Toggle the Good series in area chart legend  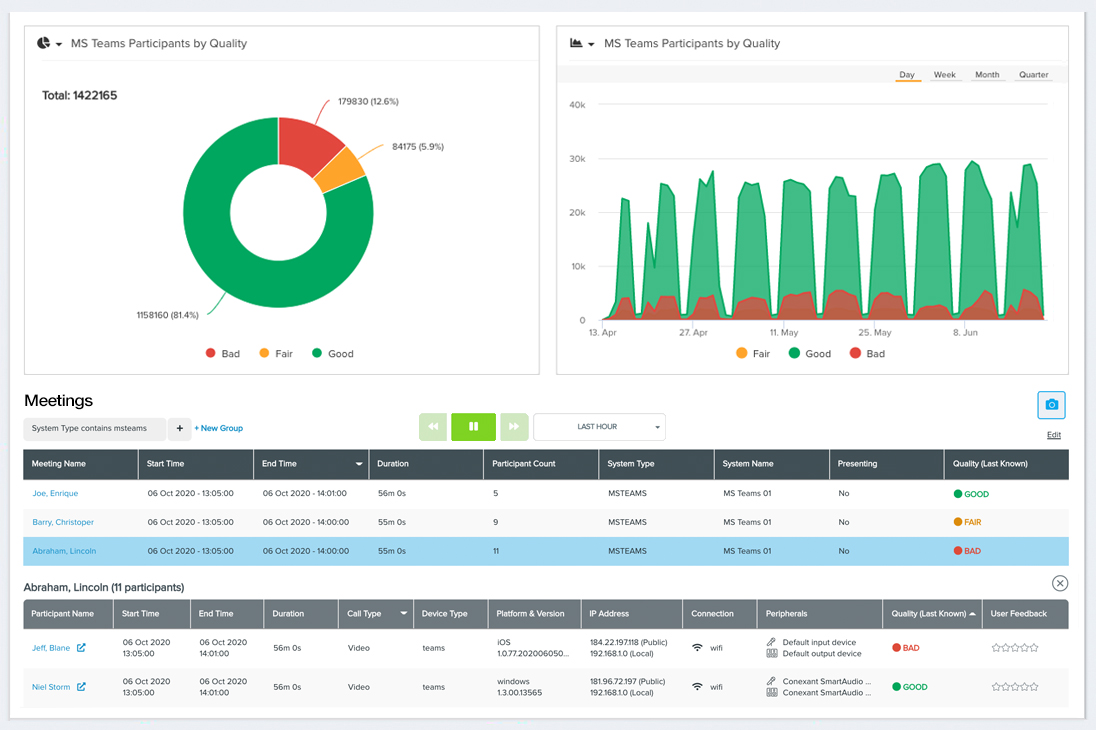coord(809,354)
